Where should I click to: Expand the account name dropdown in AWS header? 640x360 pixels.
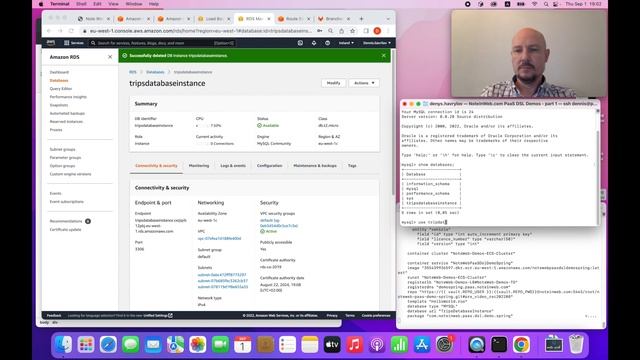[377, 43]
